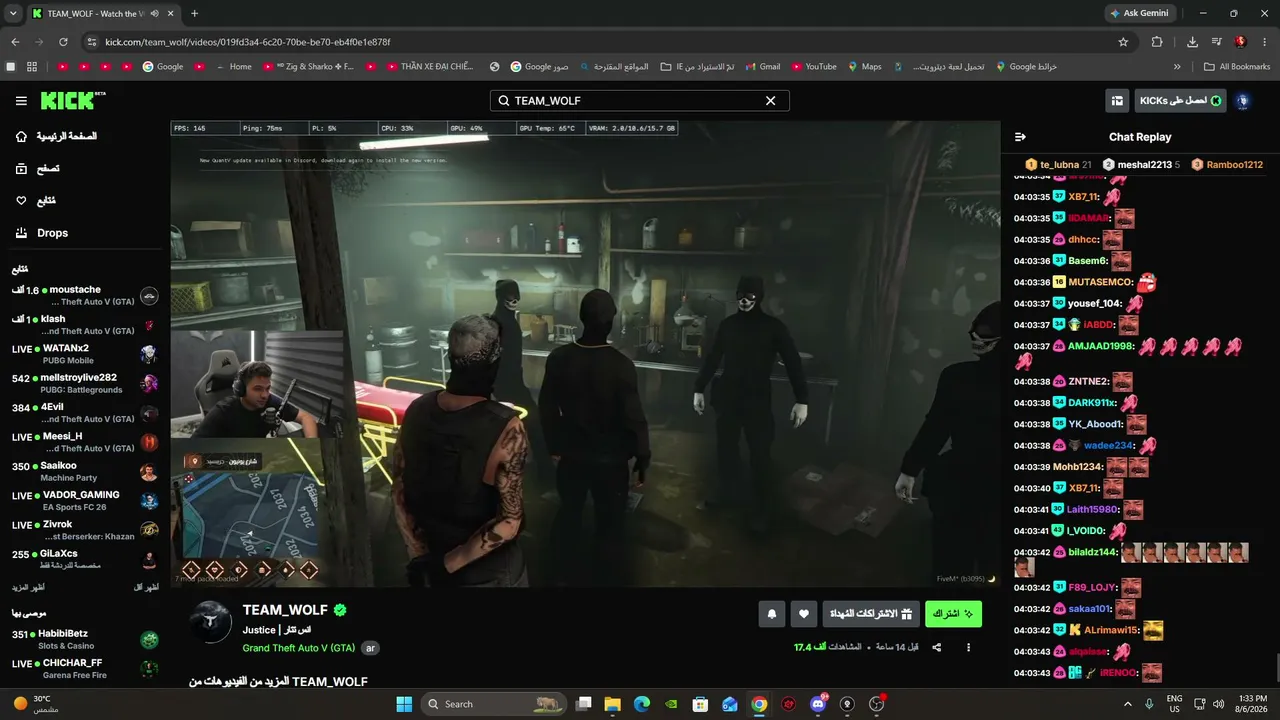The image size is (1280, 720).
Task: Open the Zivrok channel in sidebar
Action: (85, 530)
